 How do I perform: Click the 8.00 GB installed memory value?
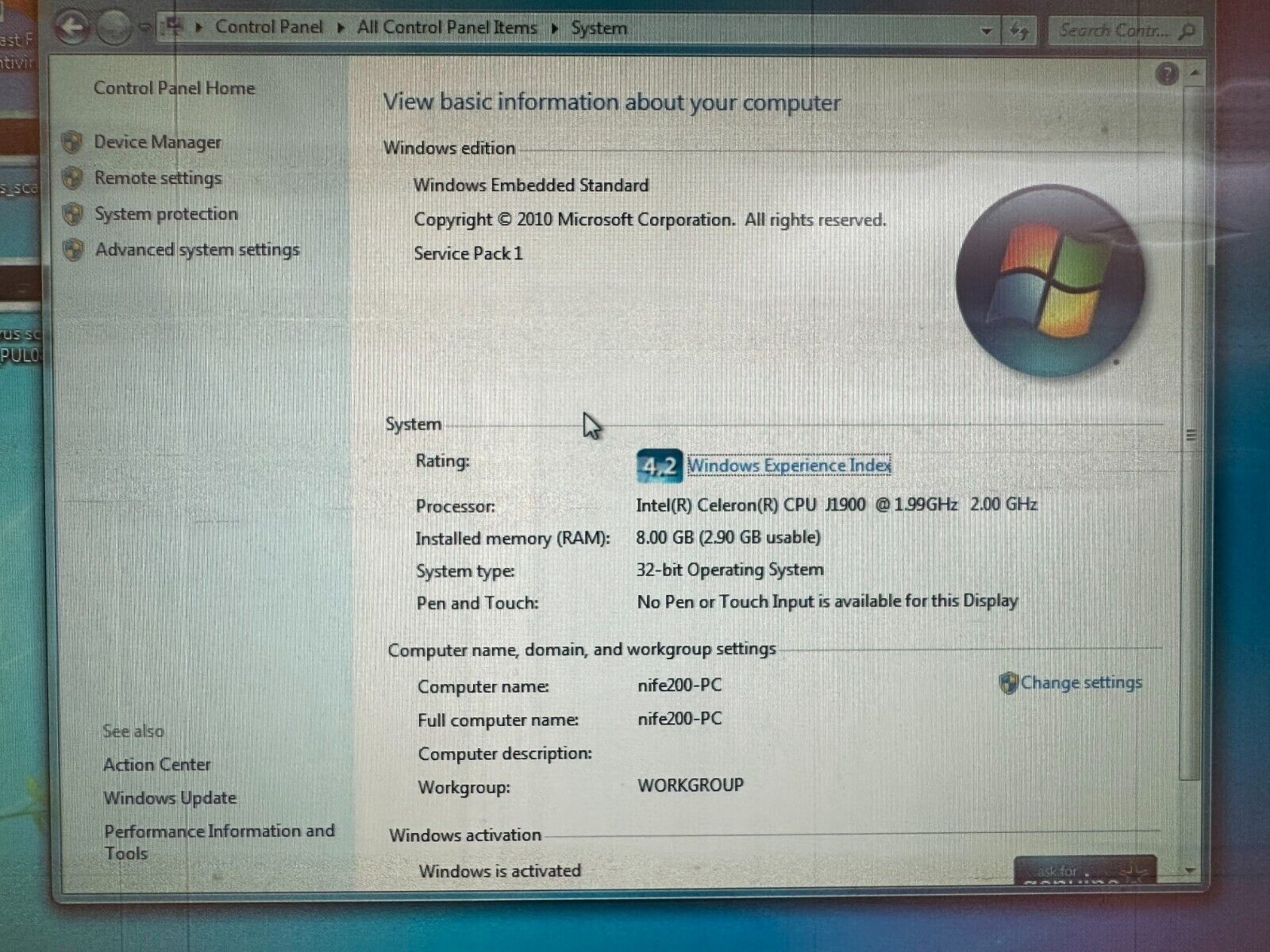click(728, 538)
